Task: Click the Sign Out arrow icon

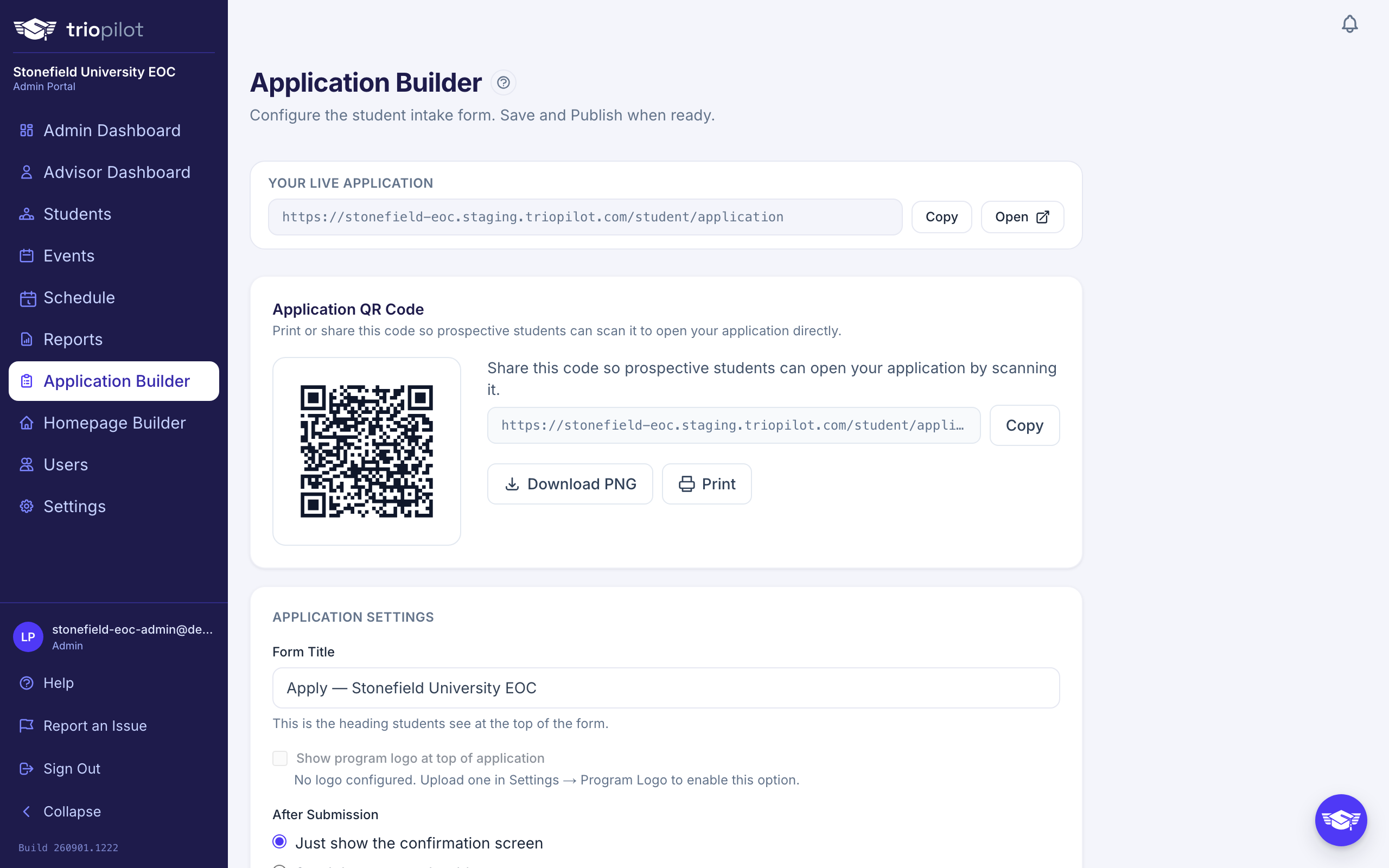Action: (x=27, y=769)
